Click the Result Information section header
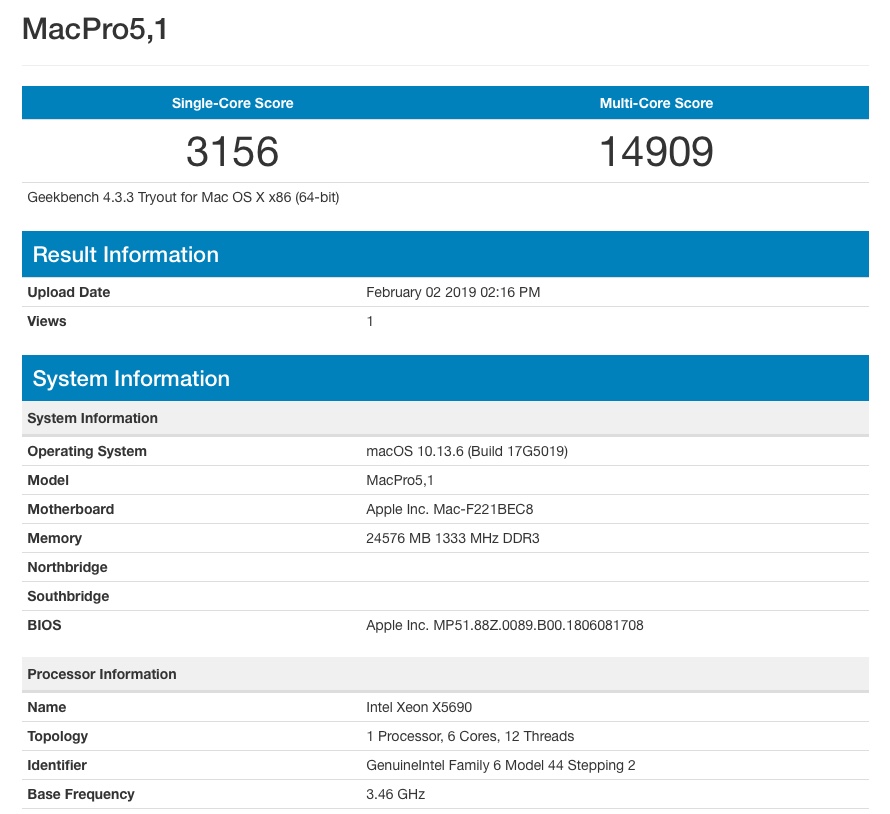The image size is (890, 814). coord(445,254)
